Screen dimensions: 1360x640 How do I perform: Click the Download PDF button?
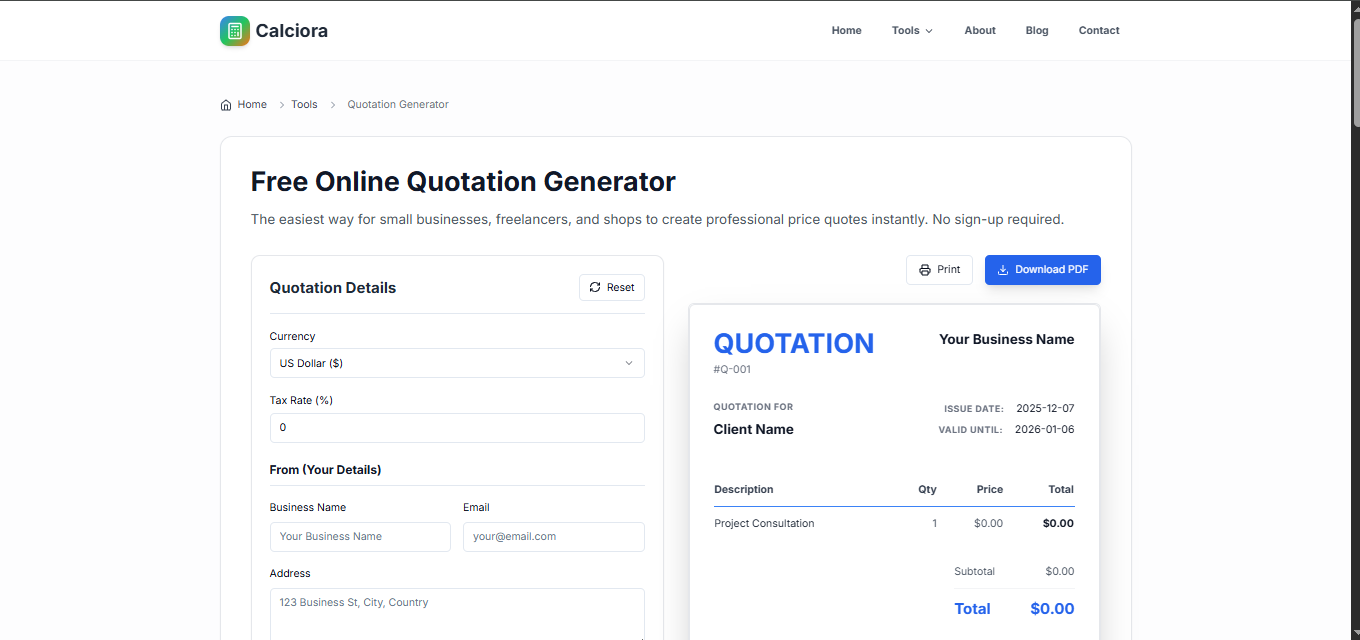tap(1042, 269)
